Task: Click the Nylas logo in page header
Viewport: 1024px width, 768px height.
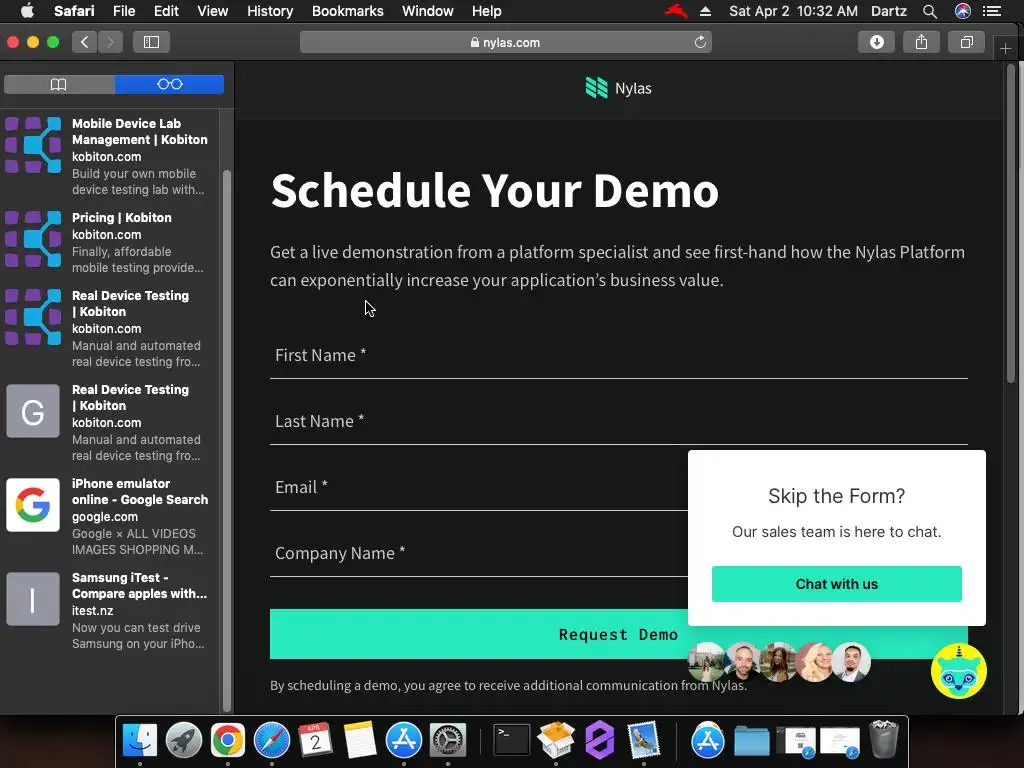Action: coord(618,88)
